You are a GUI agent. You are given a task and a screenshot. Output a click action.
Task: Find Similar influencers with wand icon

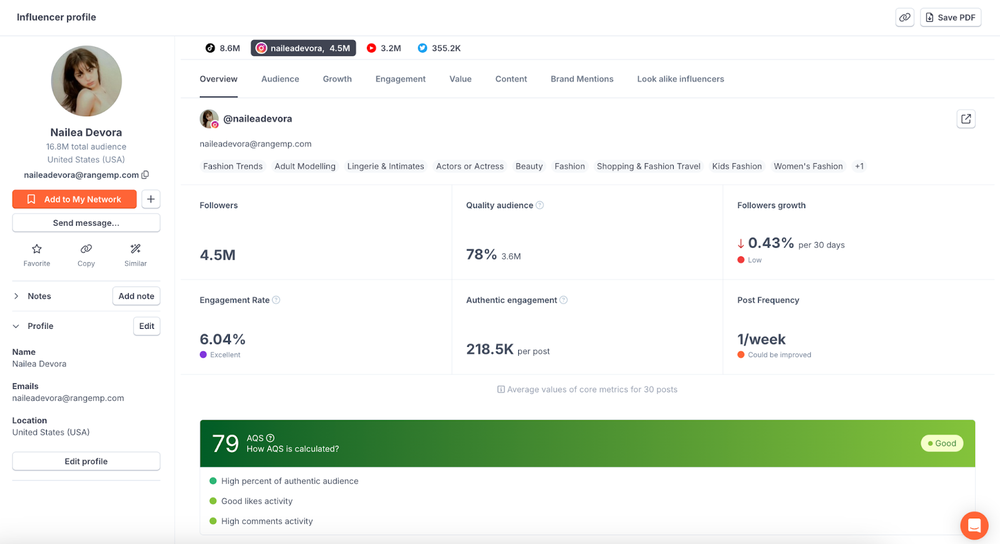(x=135, y=254)
